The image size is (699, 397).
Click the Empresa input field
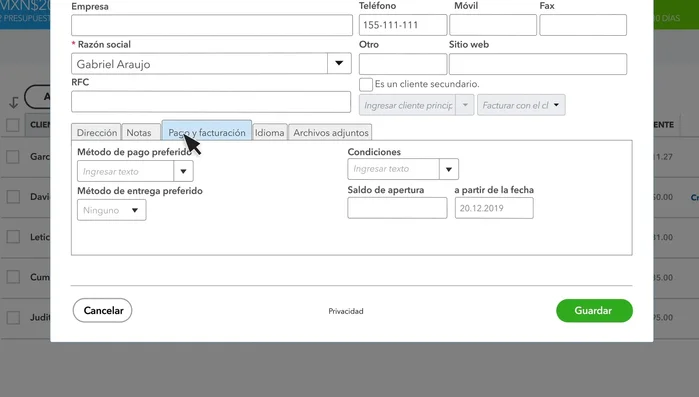(x=212, y=25)
